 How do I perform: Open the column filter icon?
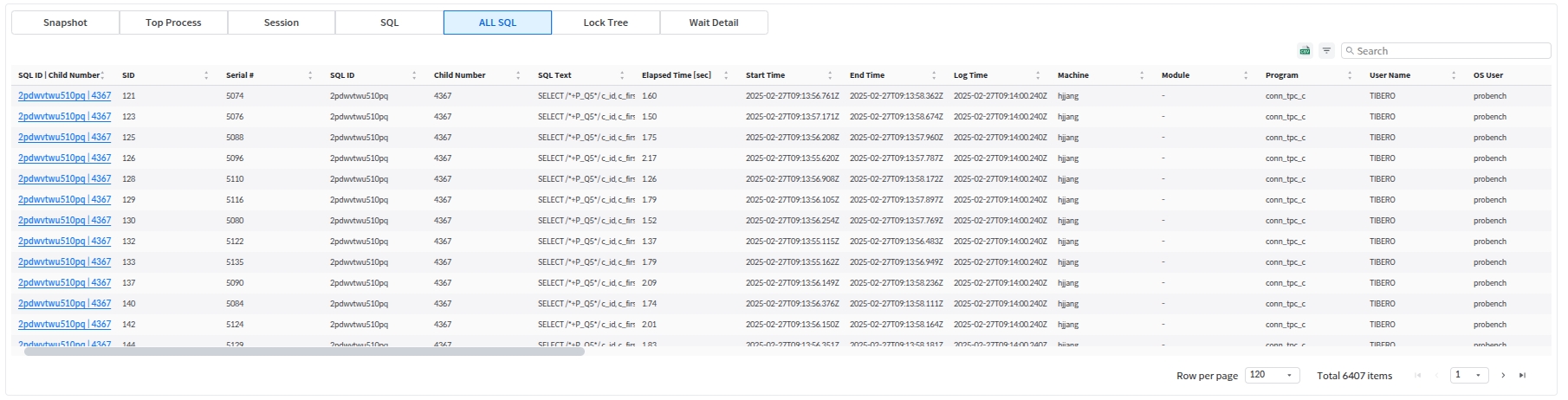click(x=1326, y=51)
